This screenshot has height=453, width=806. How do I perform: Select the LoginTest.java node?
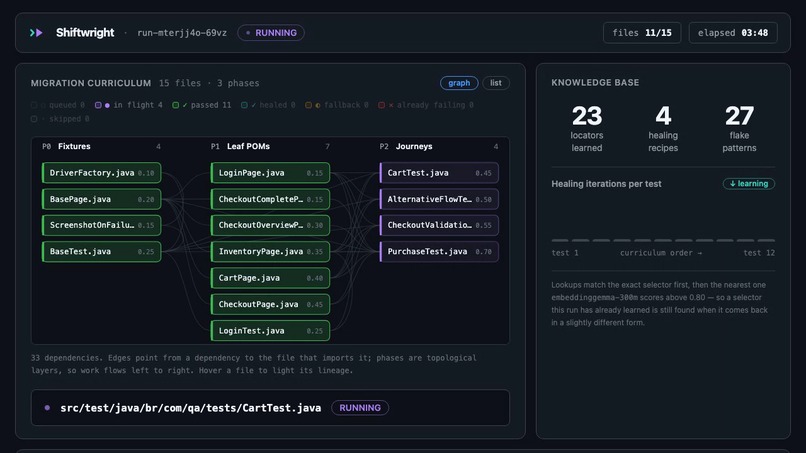[270, 331]
